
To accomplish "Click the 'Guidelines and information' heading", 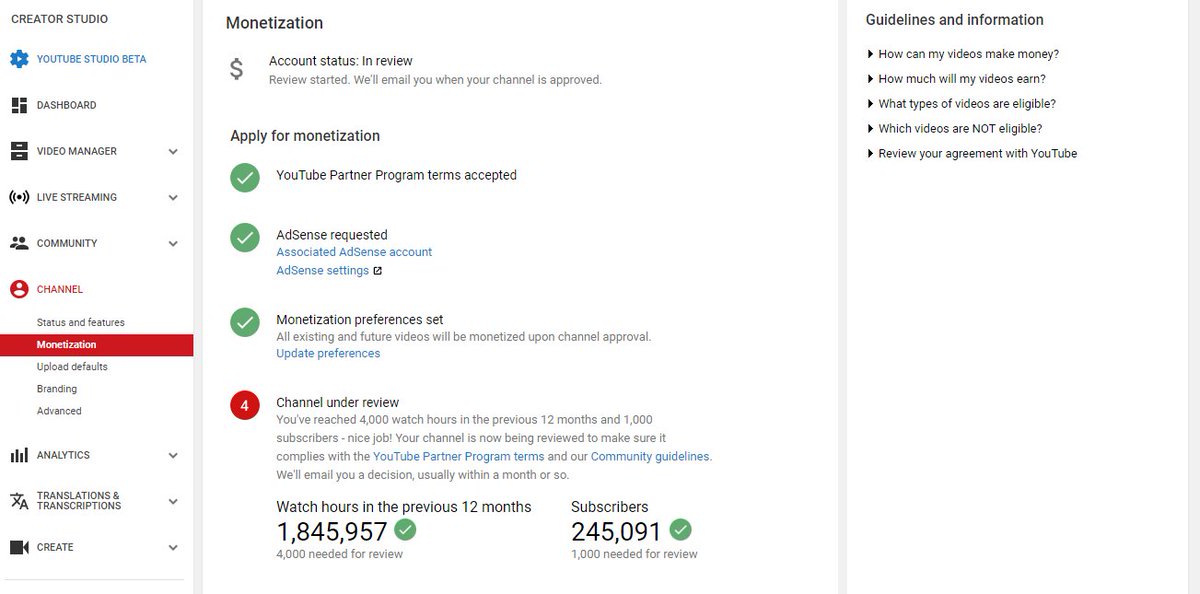I will (954, 20).
